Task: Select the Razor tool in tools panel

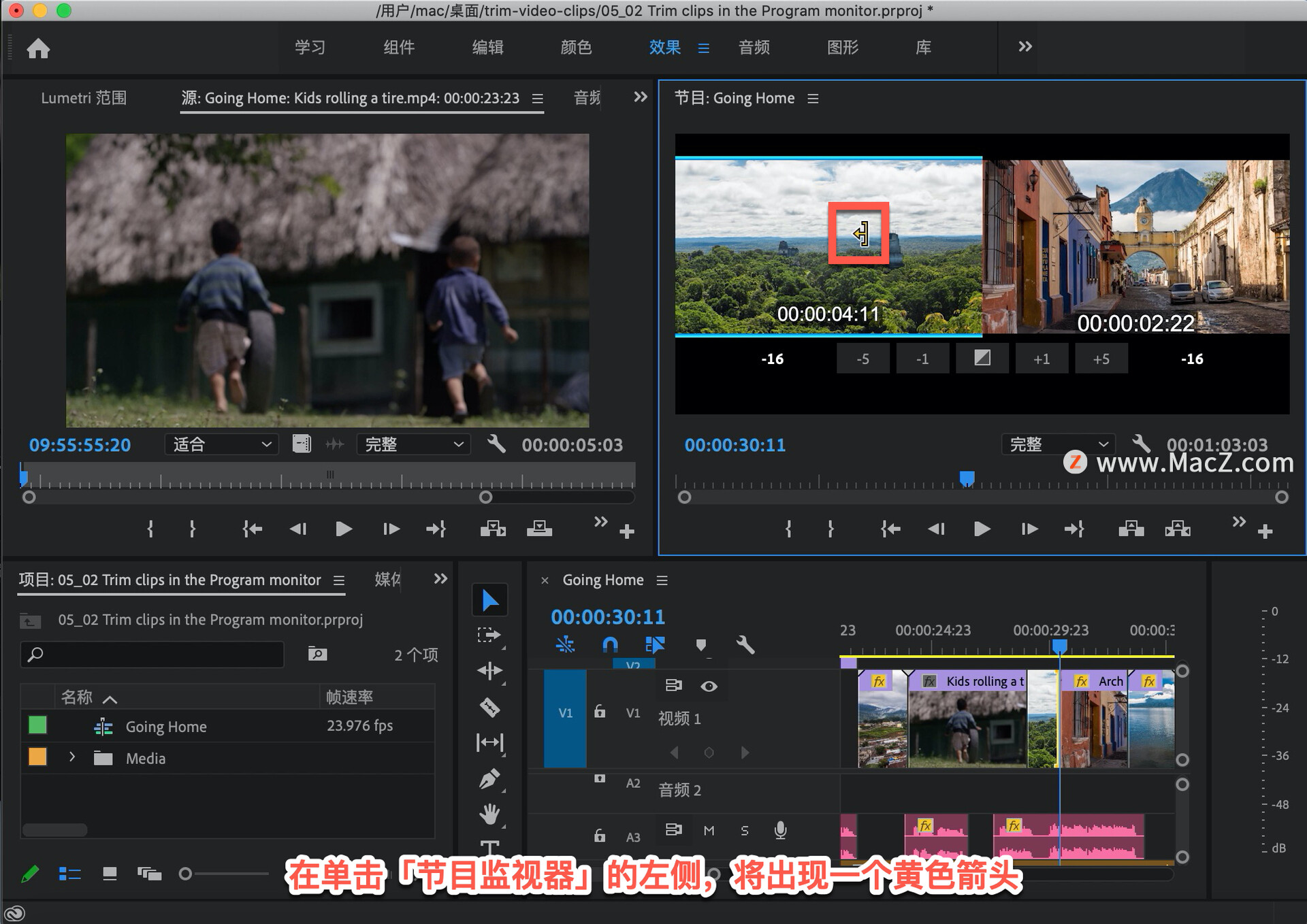Action: click(489, 708)
